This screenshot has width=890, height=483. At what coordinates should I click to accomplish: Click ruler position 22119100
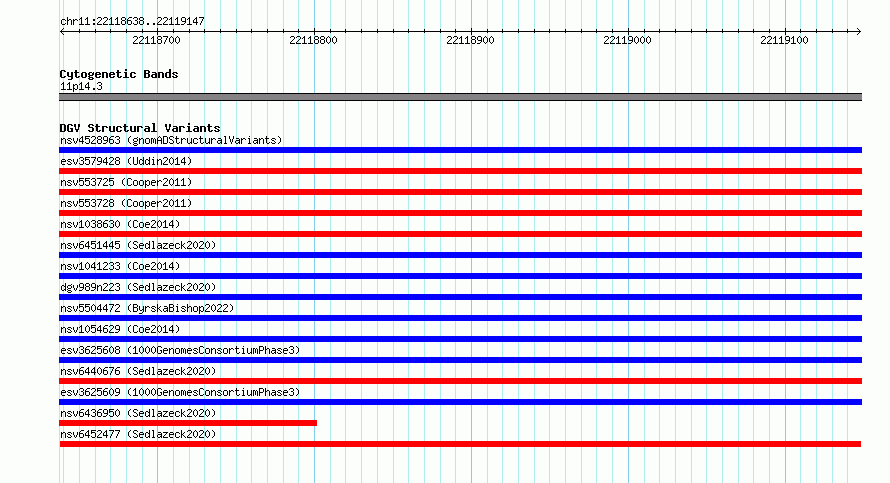click(784, 40)
